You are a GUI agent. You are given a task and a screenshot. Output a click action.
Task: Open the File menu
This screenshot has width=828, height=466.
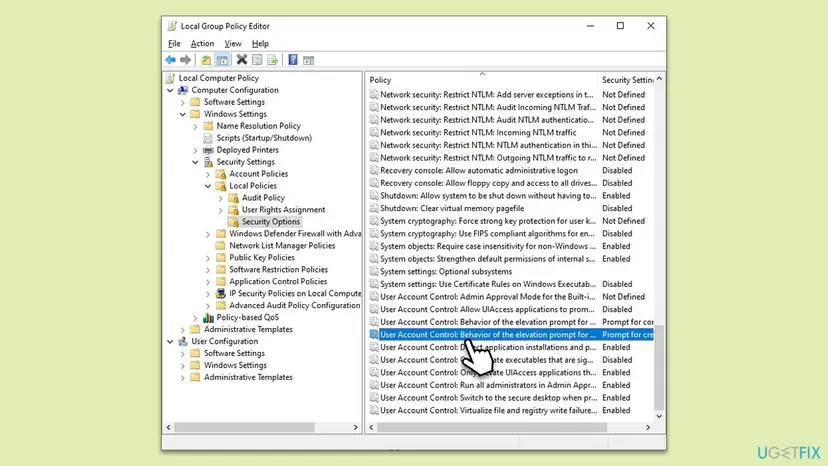click(x=174, y=44)
